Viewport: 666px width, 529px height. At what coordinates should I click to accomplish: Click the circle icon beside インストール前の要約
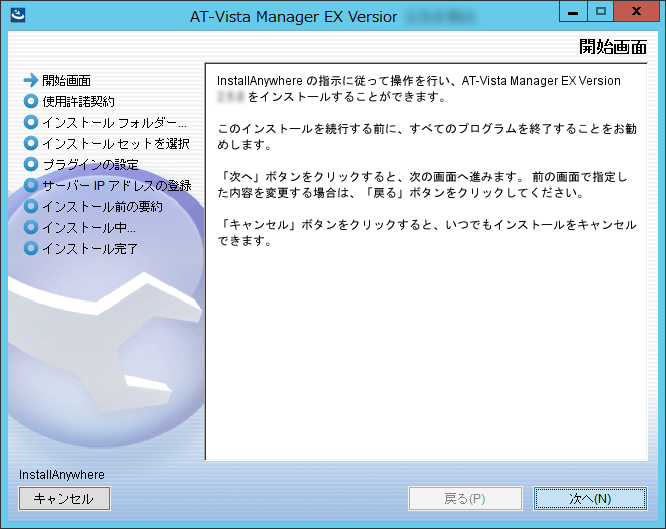click(31, 206)
